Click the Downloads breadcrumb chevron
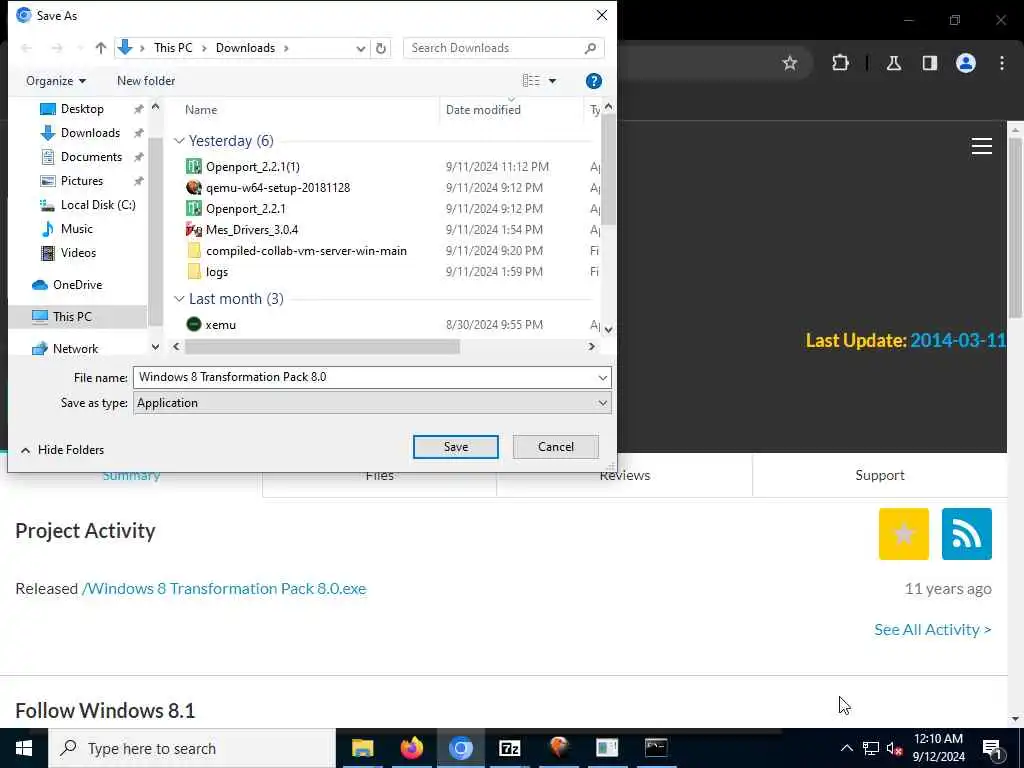1024x768 pixels. (x=286, y=48)
